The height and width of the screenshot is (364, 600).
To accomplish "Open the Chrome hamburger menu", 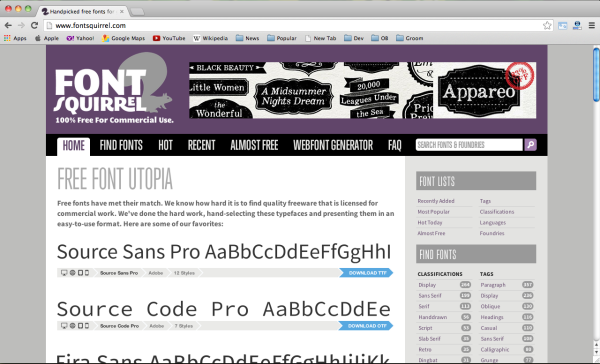I will tap(592, 25).
